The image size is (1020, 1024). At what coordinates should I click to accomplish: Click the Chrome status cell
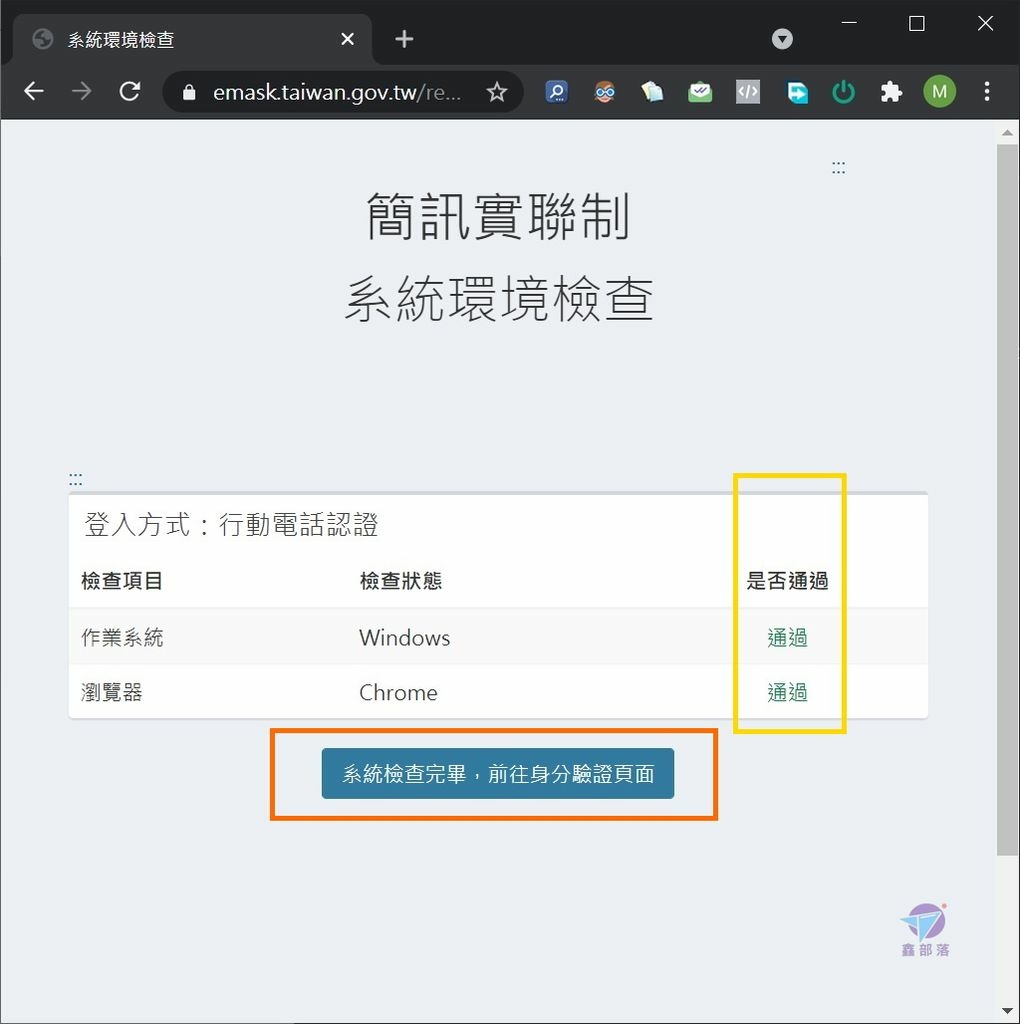[x=398, y=692]
